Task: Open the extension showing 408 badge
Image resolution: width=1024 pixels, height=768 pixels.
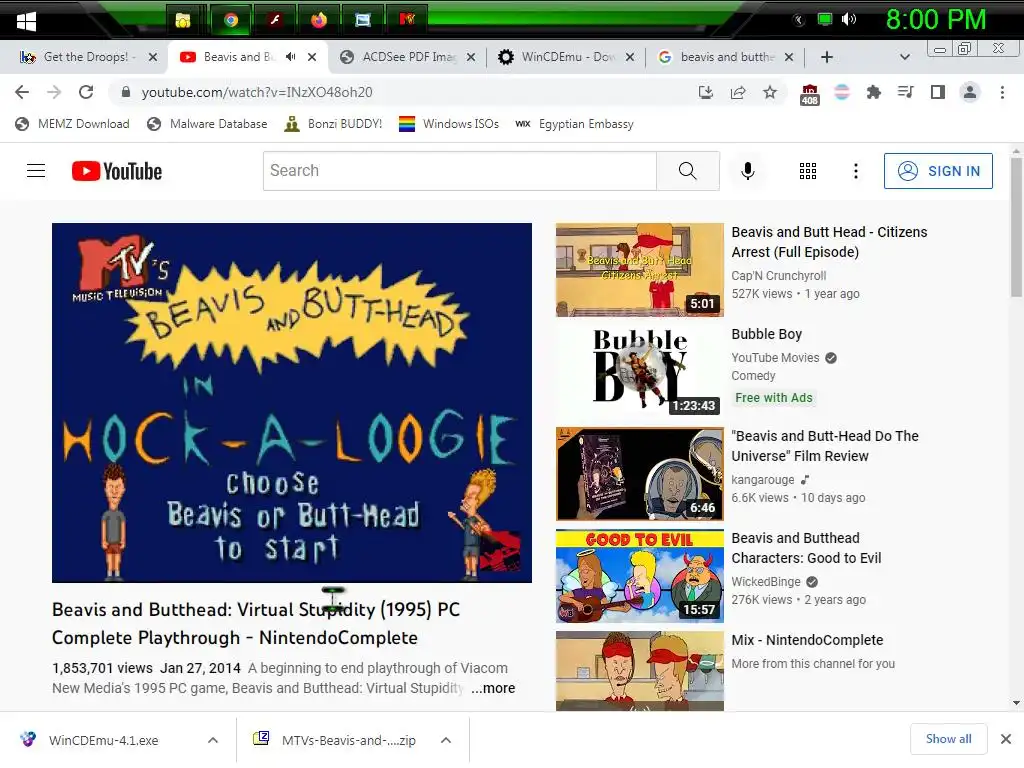Action: (809, 94)
